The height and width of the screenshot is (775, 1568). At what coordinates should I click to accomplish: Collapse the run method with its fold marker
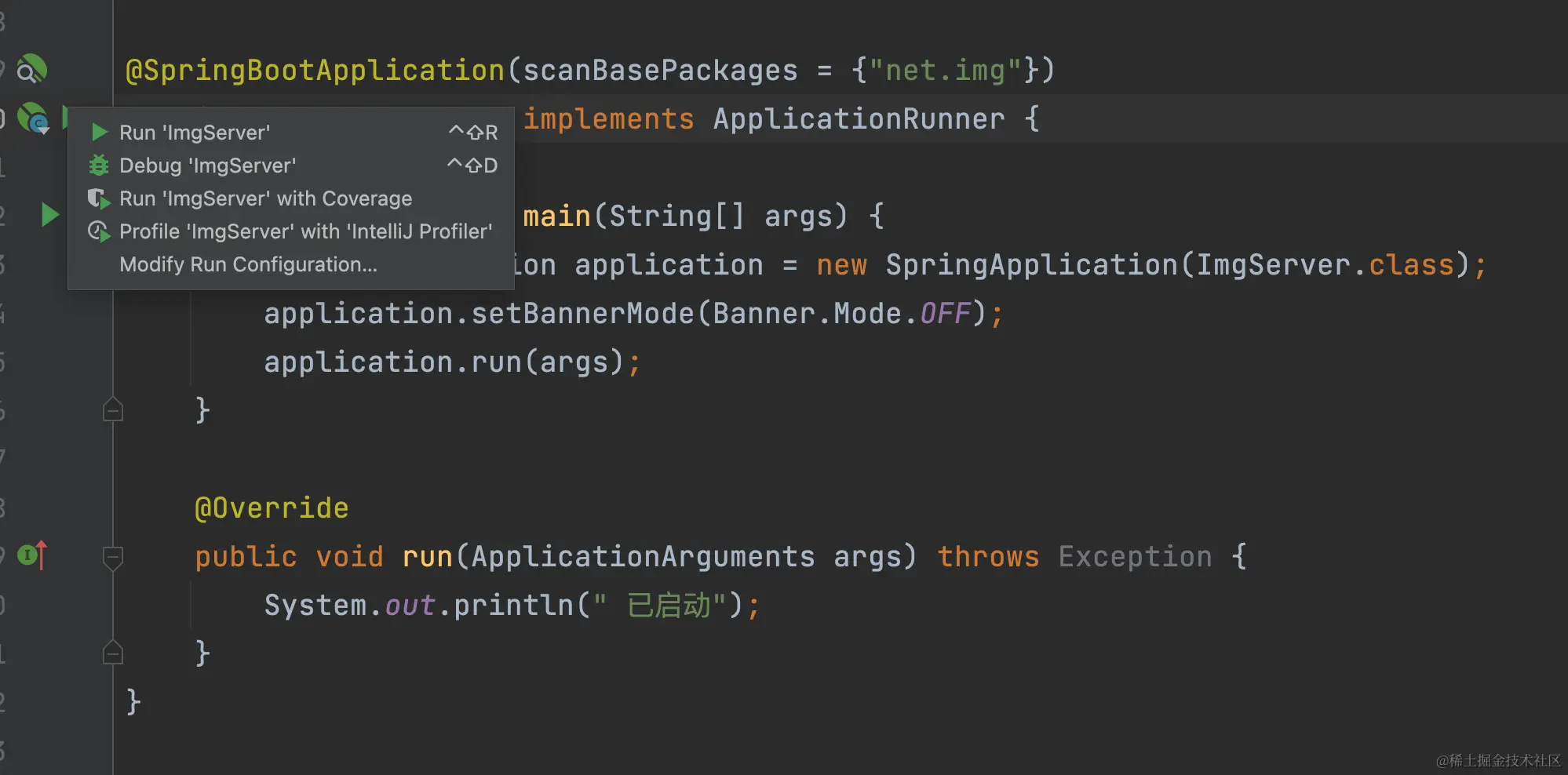point(113,557)
